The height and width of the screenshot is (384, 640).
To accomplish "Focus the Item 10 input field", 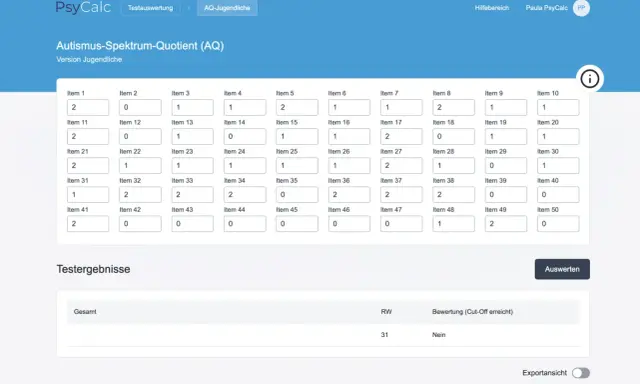I will point(558,107).
